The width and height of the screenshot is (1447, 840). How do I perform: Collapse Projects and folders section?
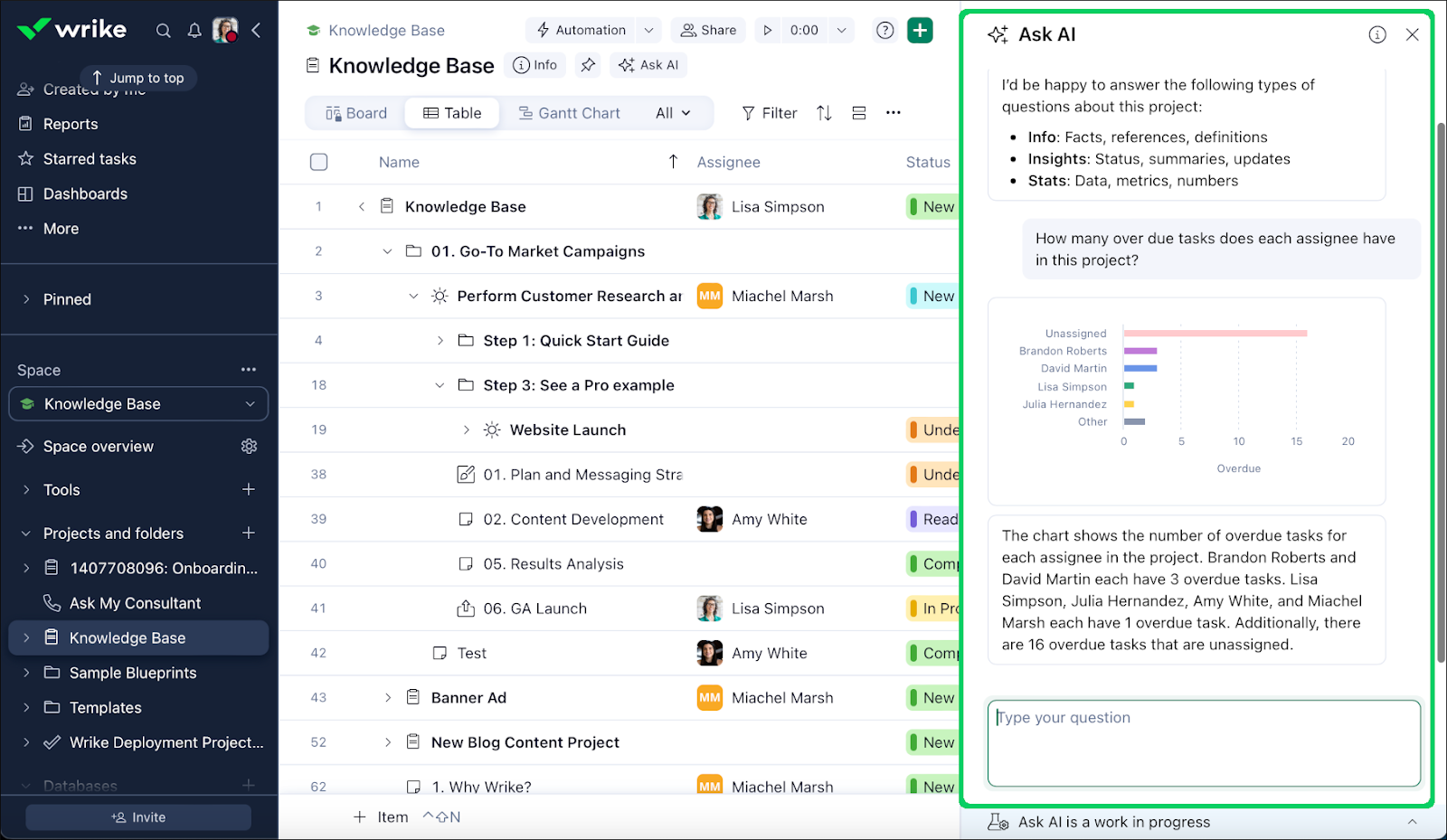coord(26,533)
